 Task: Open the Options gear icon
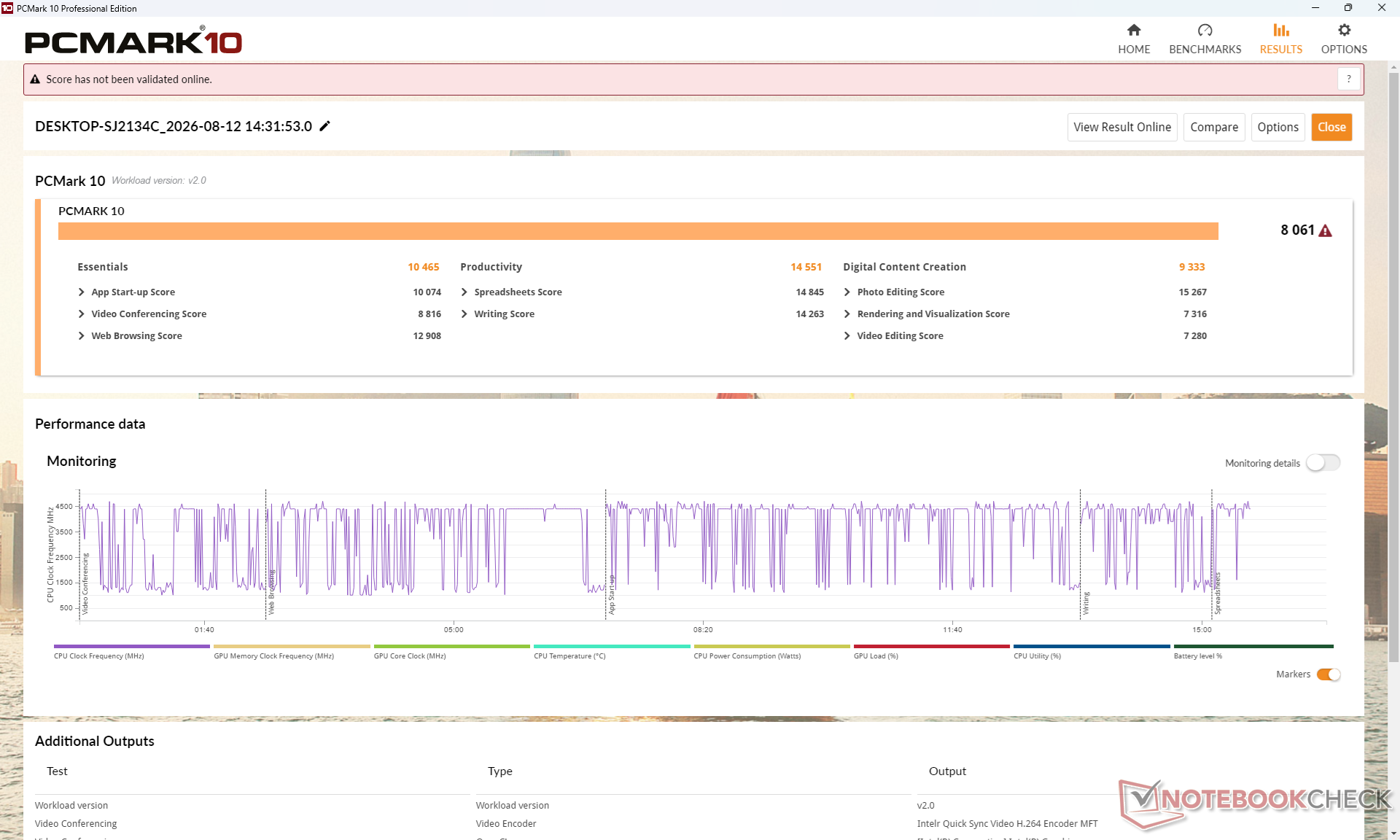pos(1344,30)
